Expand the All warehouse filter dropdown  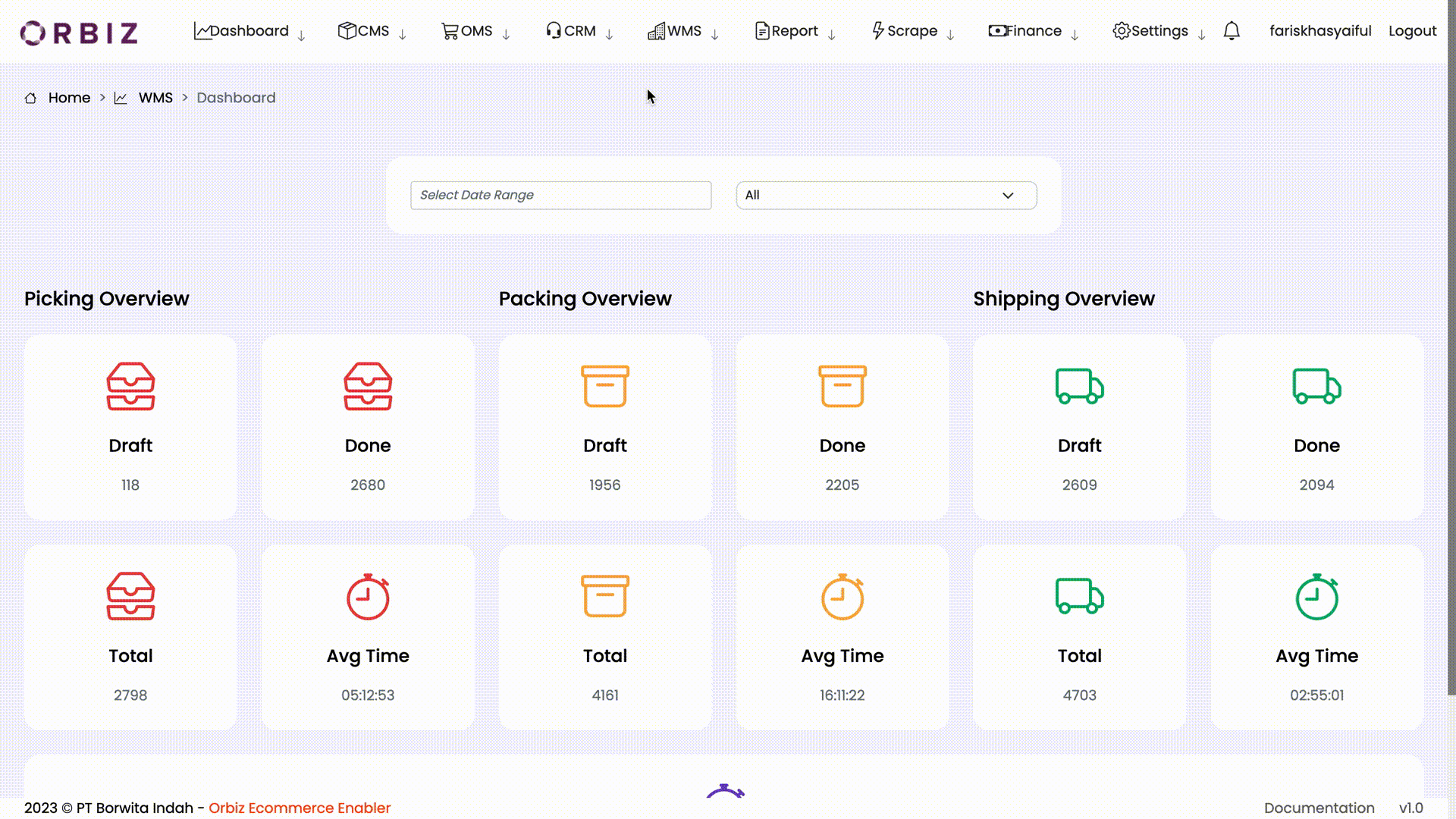(885, 195)
